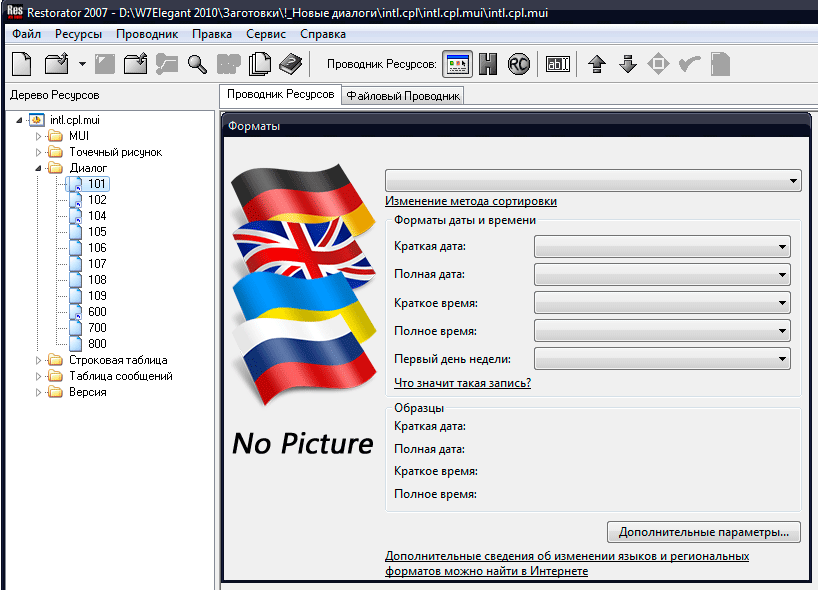818x590 pixels.
Task: Open the dropdown arrow beside Open icon
Action: (82, 64)
